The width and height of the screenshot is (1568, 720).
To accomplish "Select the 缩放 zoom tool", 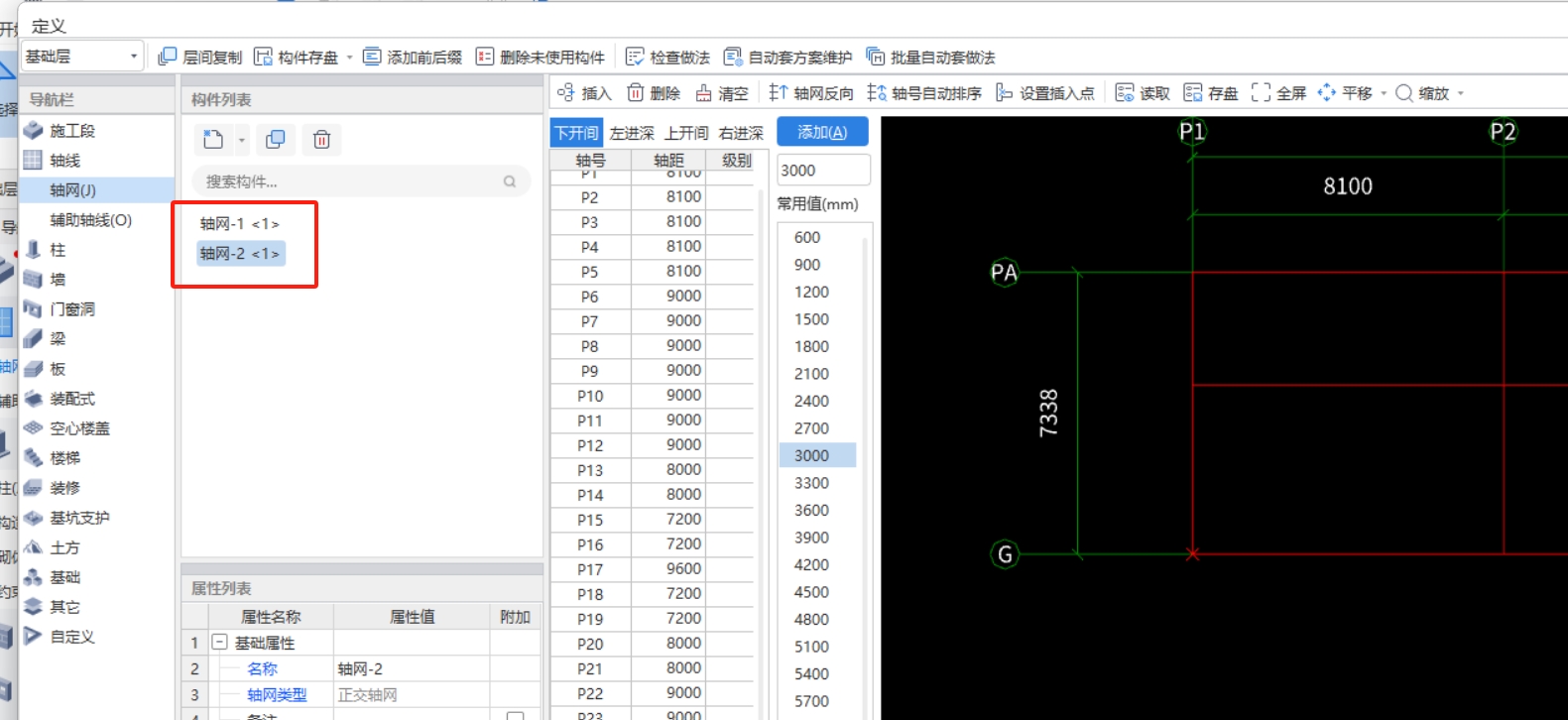I will (x=1422, y=93).
